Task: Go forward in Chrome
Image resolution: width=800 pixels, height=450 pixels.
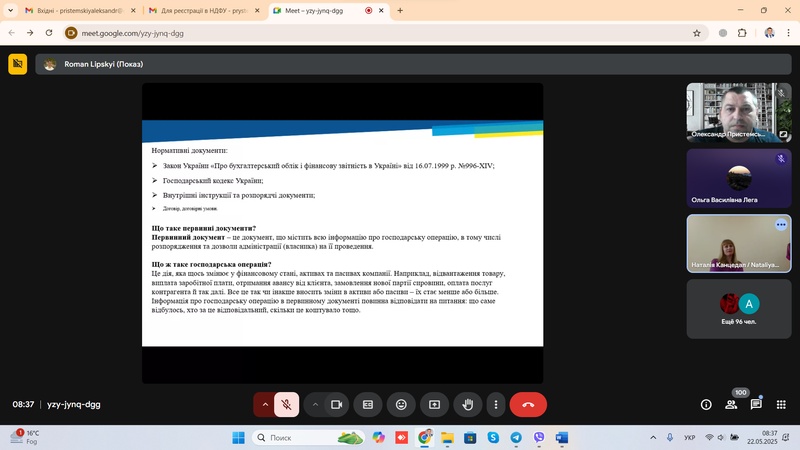Action: coord(30,33)
